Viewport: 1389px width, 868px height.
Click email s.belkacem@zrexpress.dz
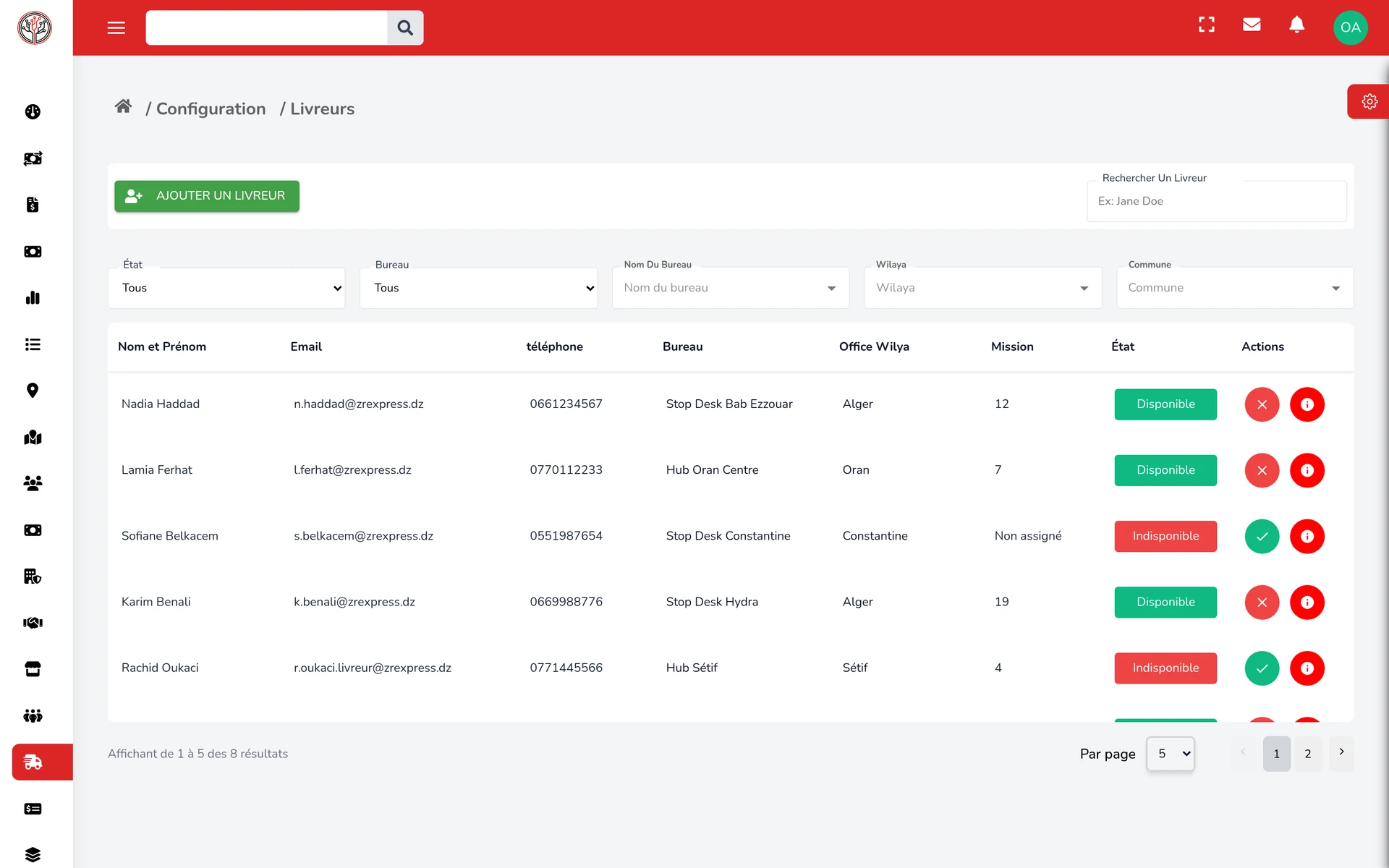[363, 536]
